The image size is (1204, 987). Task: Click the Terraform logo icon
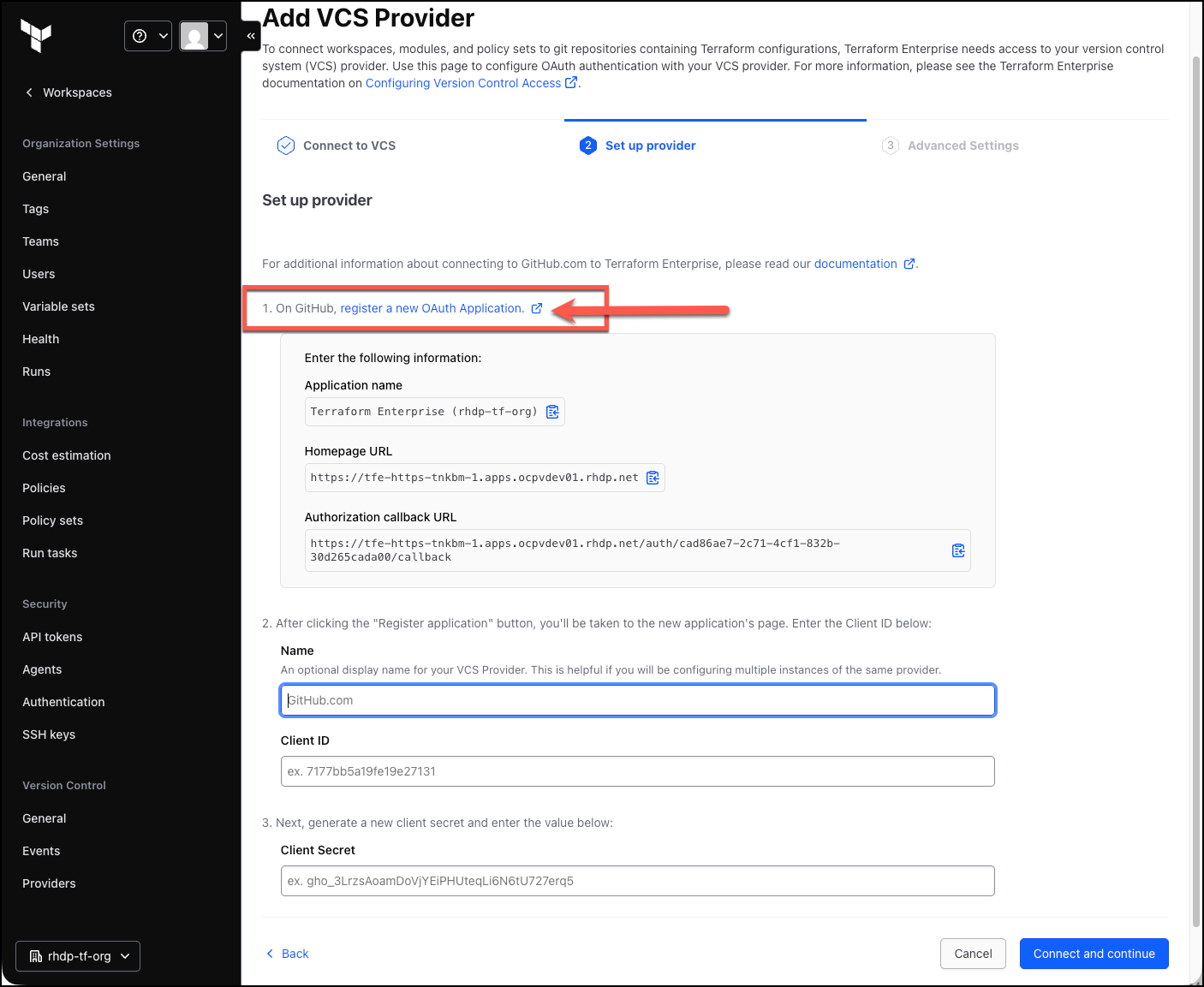[x=36, y=36]
